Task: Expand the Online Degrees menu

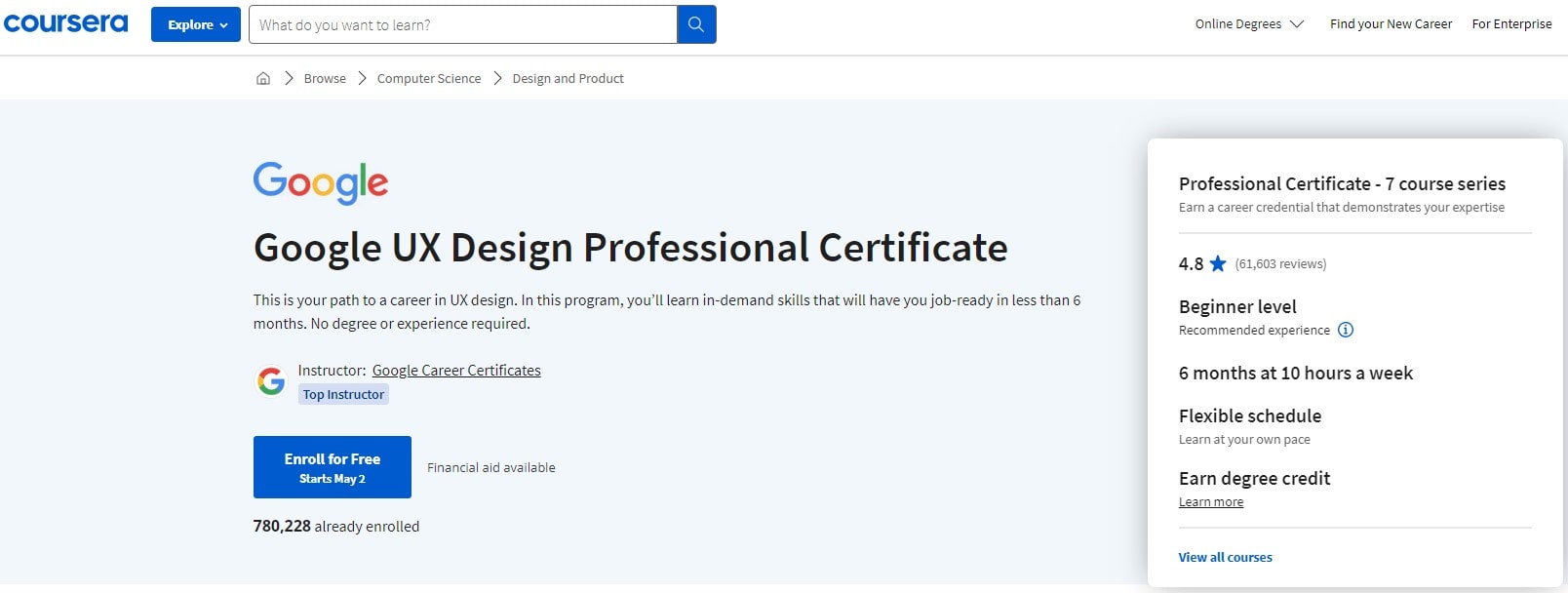Action: pos(1249,23)
